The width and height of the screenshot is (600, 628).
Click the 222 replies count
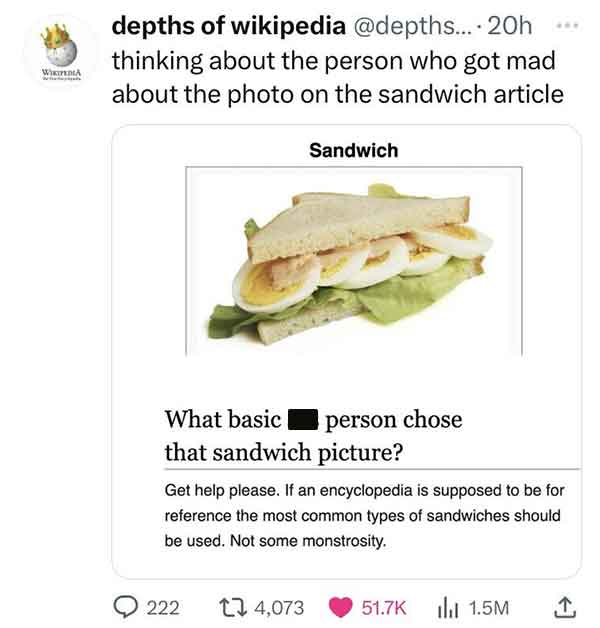(162, 606)
